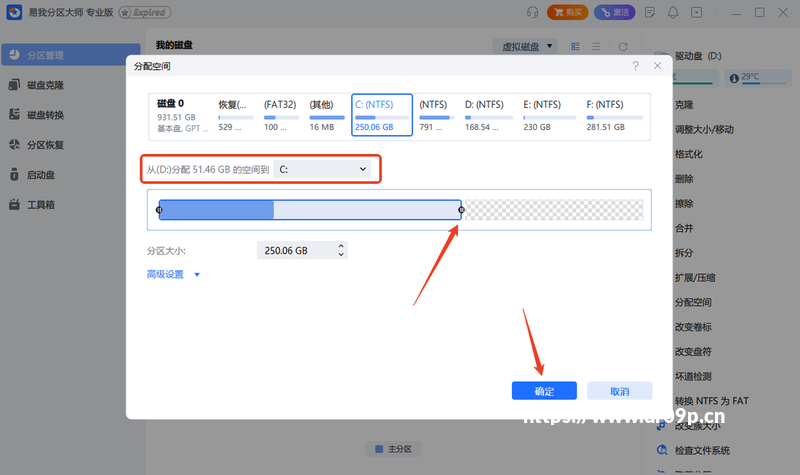Screen dimensions: 800x475
Task: Increase partition size with up stepper arrow
Action: pyautogui.click(x=341, y=246)
